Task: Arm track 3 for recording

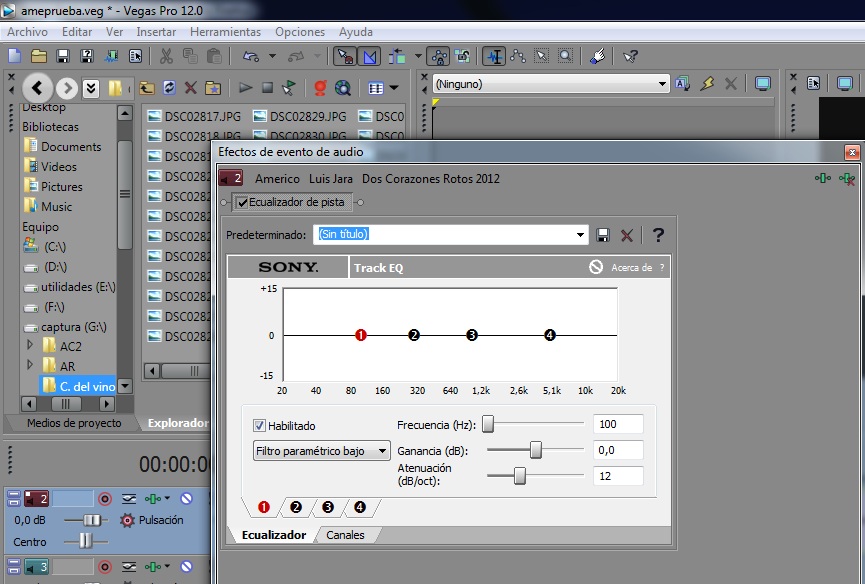Action: (105, 566)
